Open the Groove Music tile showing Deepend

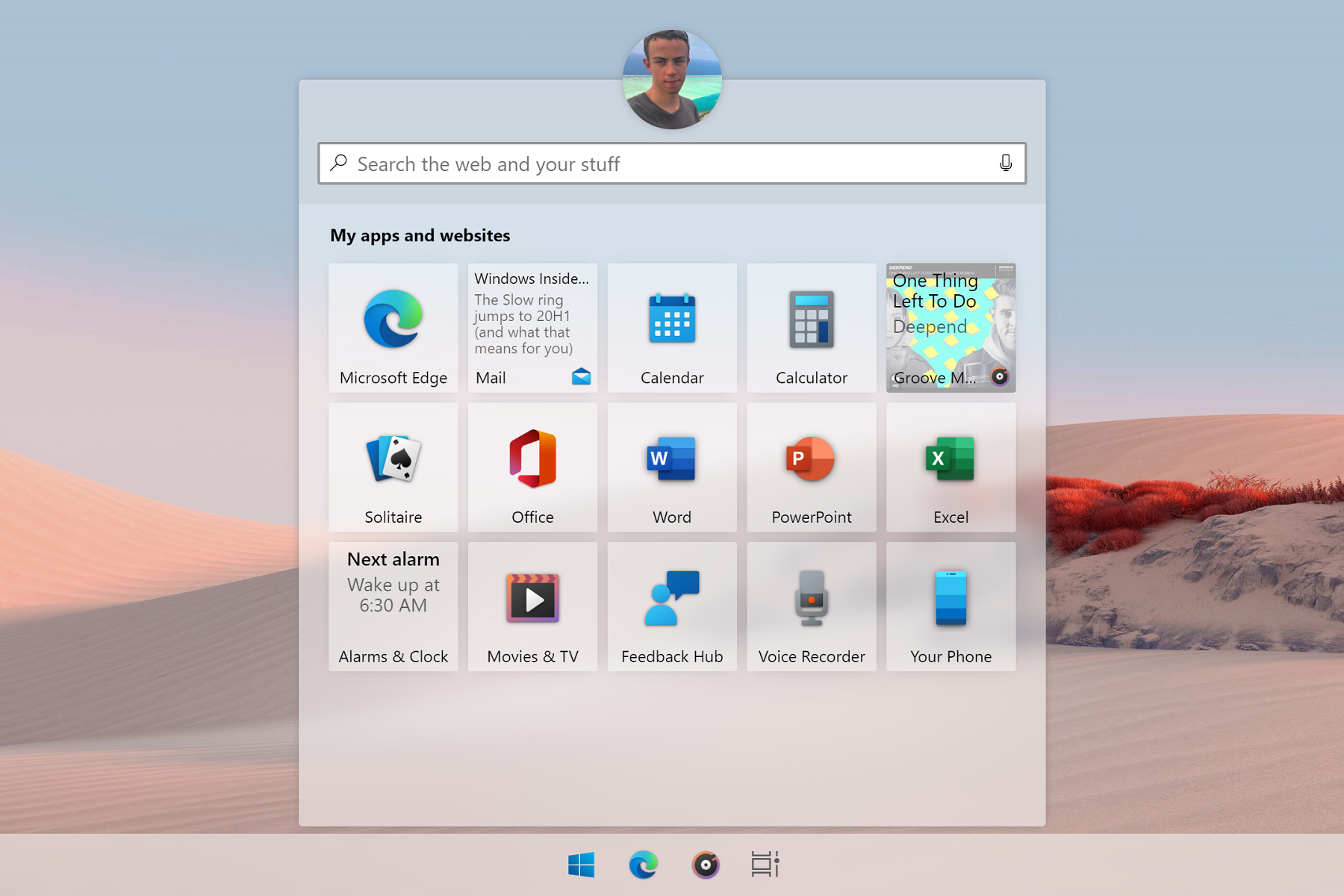951,328
